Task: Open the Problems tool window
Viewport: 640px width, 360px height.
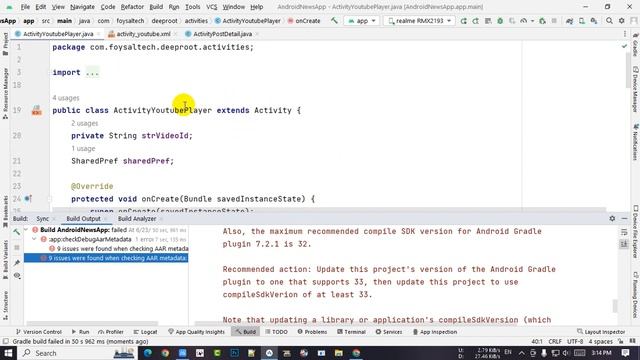Action: [312, 332]
